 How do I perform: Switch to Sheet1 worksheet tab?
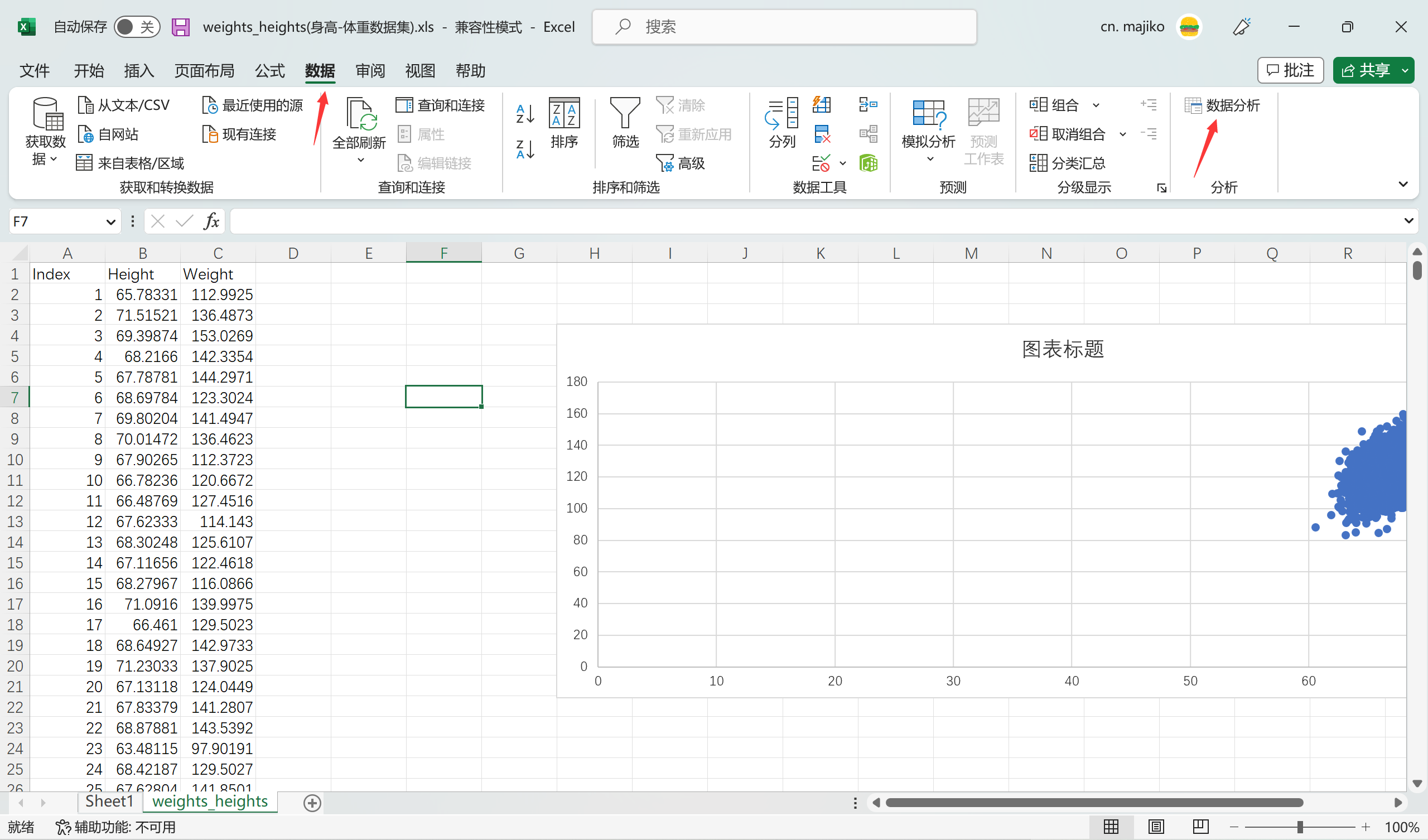(109, 802)
